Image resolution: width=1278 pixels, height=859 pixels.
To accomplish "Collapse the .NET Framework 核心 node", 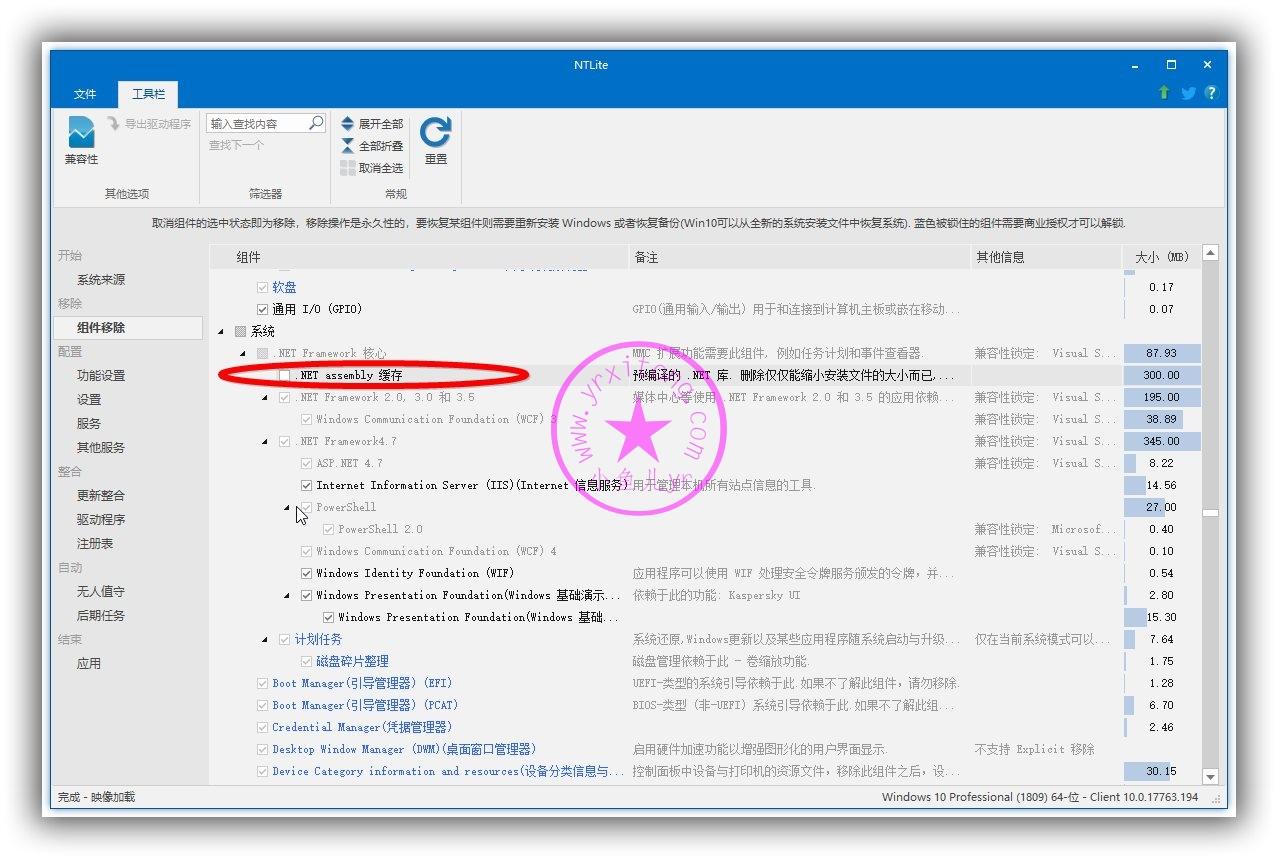I will point(243,353).
